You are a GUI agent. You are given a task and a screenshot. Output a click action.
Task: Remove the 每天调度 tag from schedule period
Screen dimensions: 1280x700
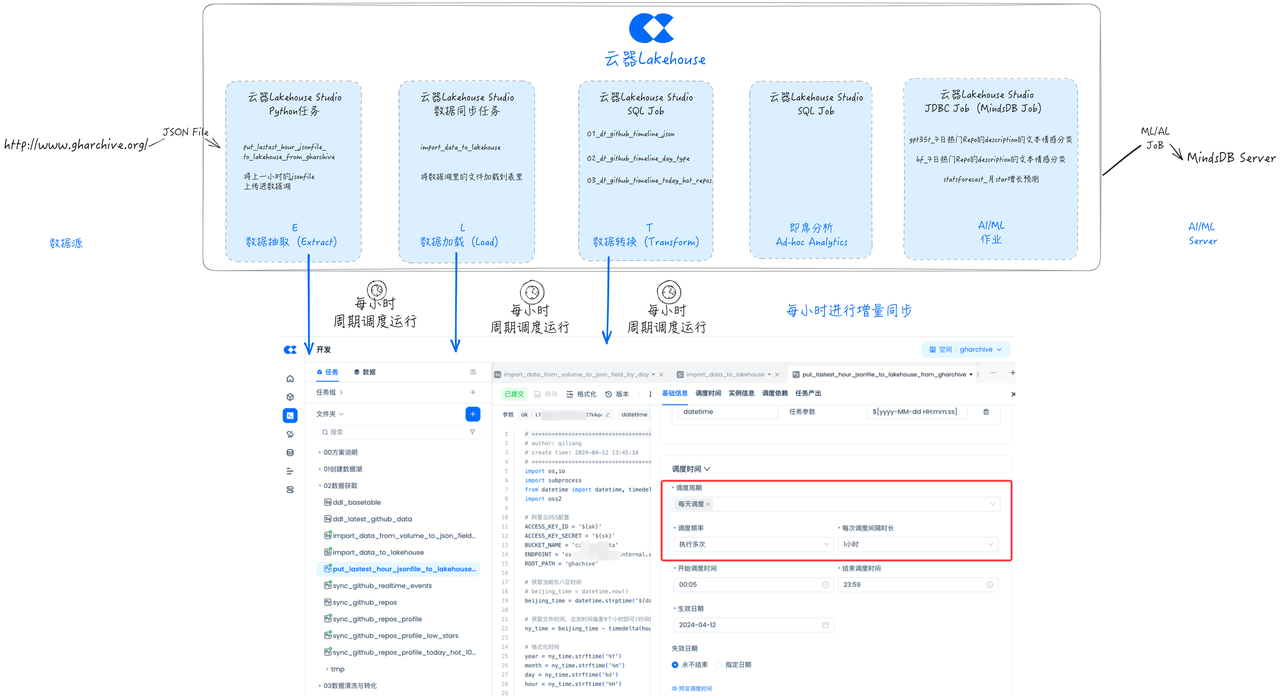click(708, 504)
